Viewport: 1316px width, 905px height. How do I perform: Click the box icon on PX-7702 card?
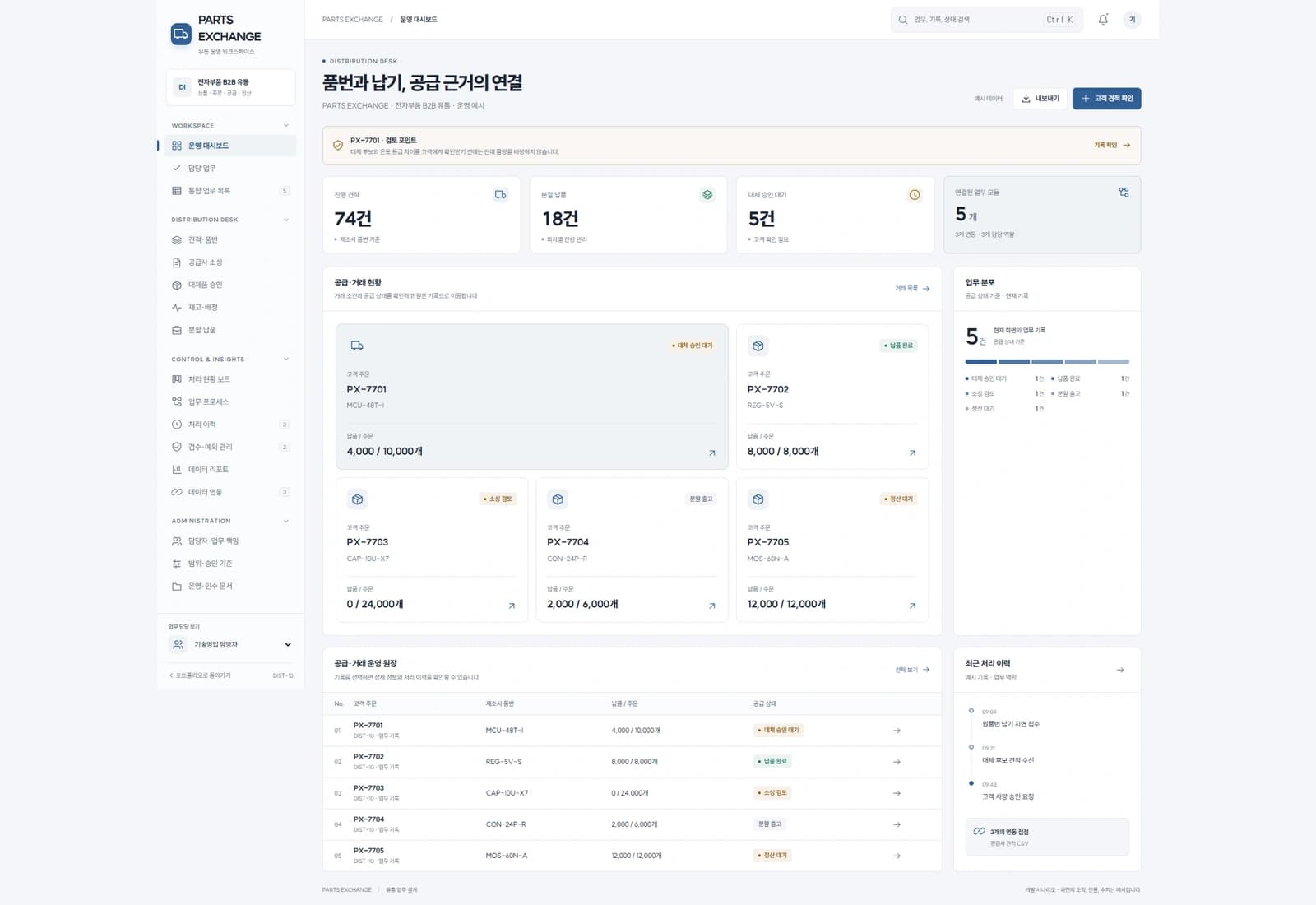click(758, 346)
